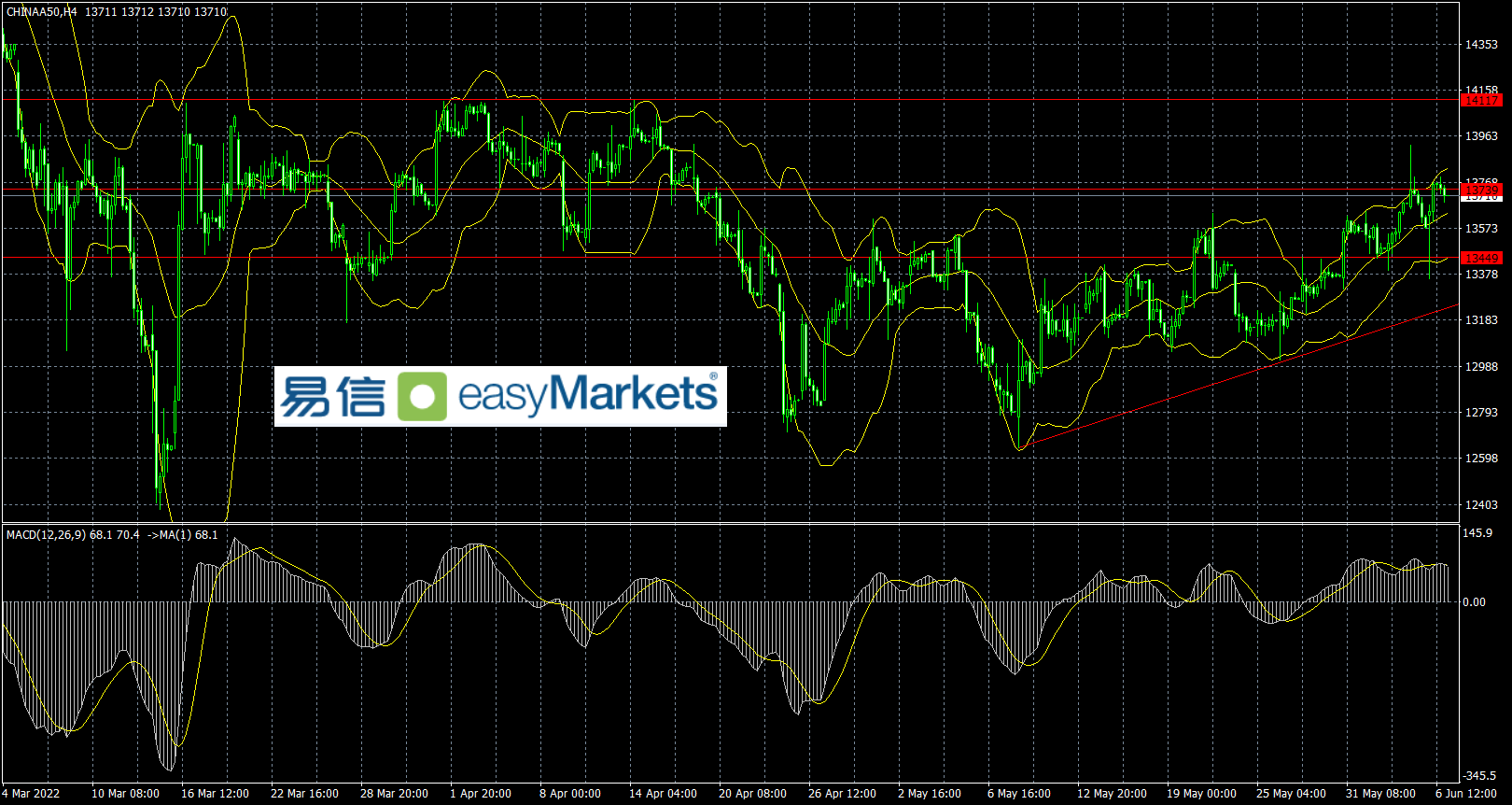
Task: Click the 8 Apr 00:00 date label
Action: click(x=570, y=794)
